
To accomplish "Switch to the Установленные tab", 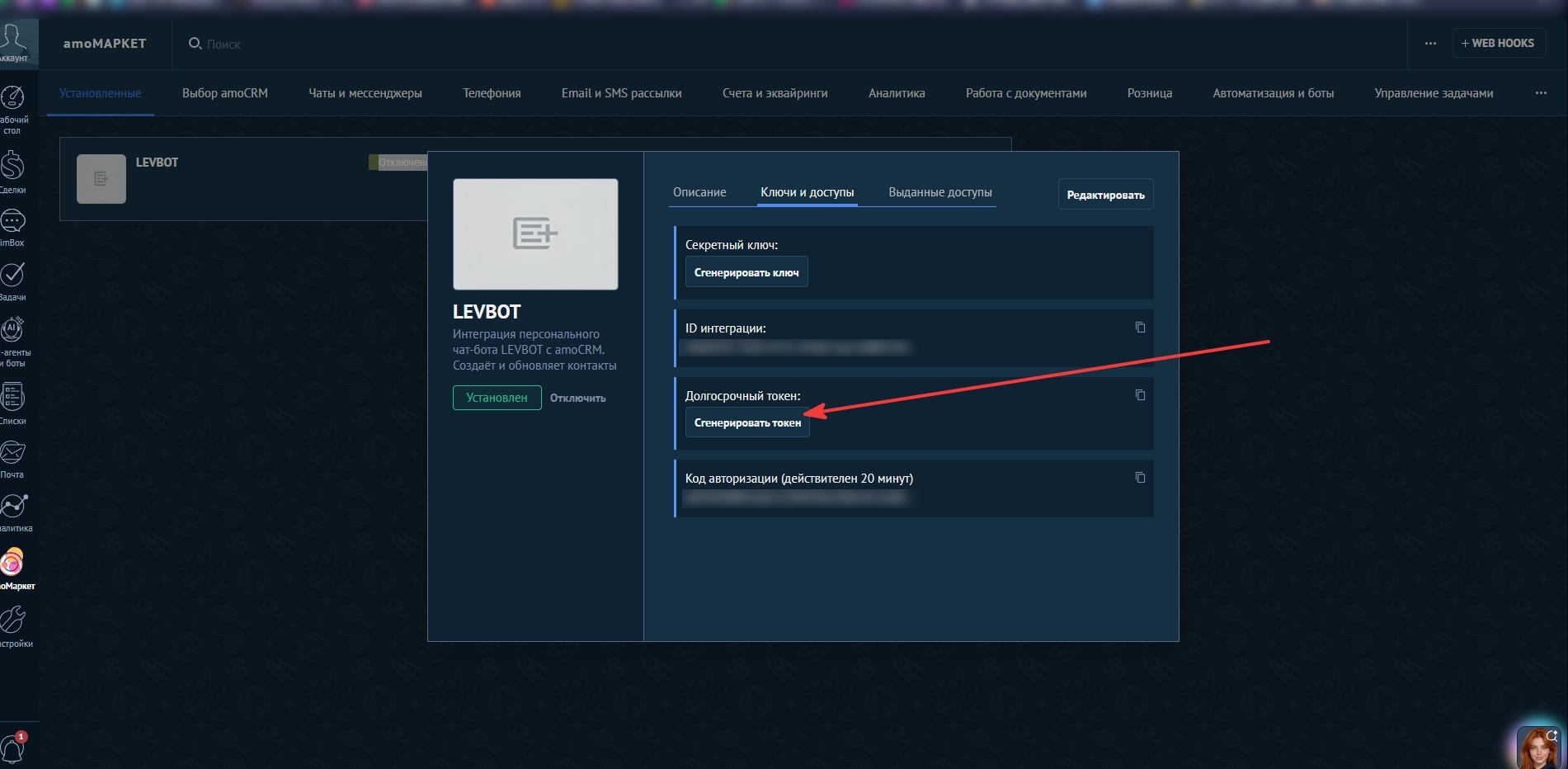I will point(101,93).
